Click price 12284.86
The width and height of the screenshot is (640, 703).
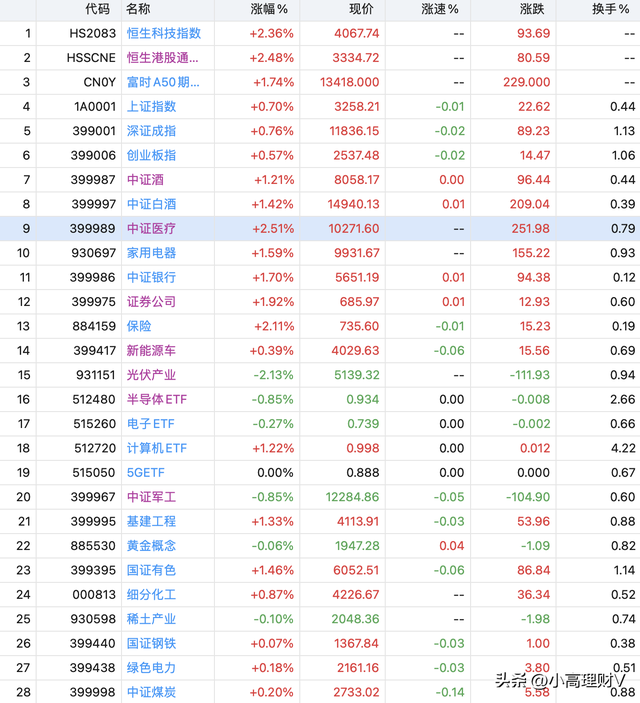tap(353, 497)
